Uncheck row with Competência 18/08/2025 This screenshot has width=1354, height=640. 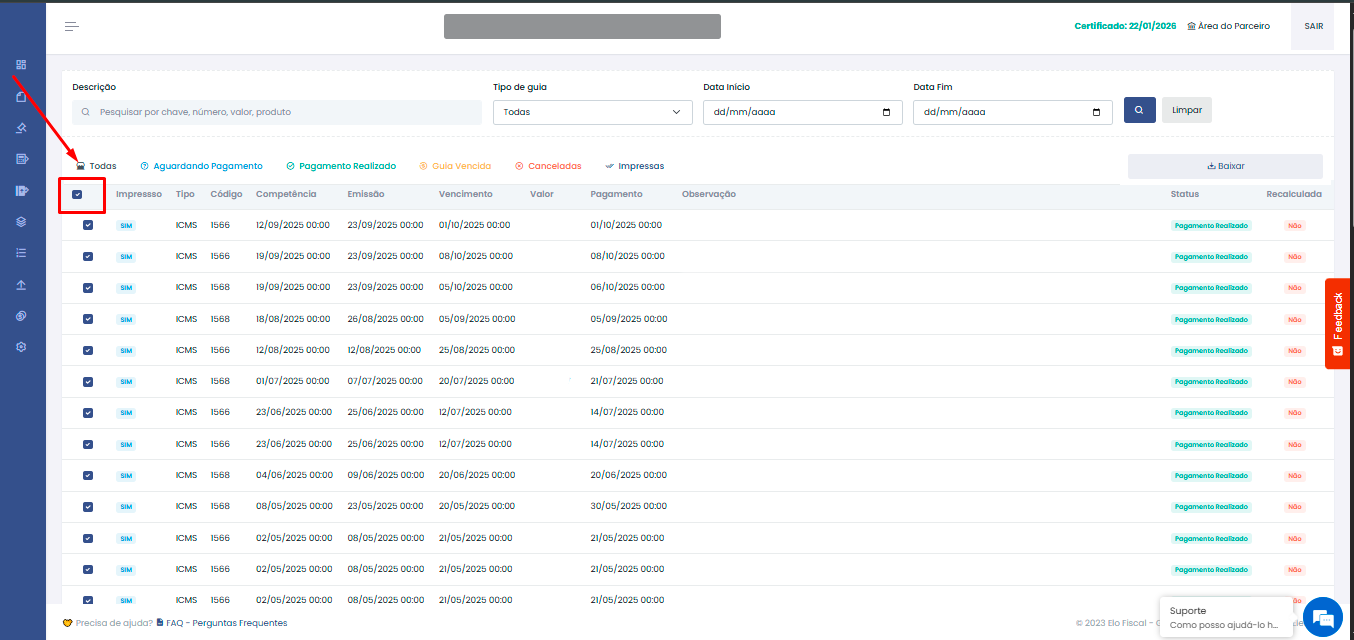tap(88, 319)
